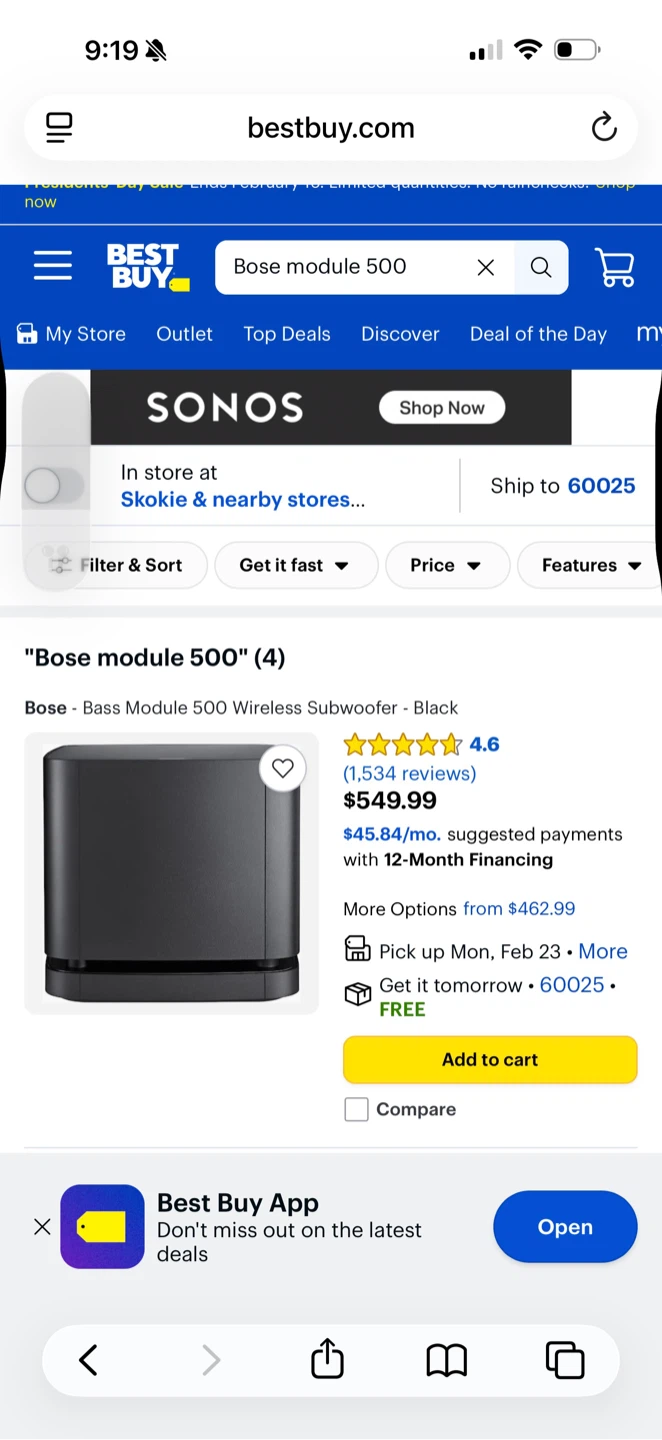Viewport: 662px width, 1440px height.
Task: Add the Bose subwoofer to cart
Action: [x=490, y=1059]
